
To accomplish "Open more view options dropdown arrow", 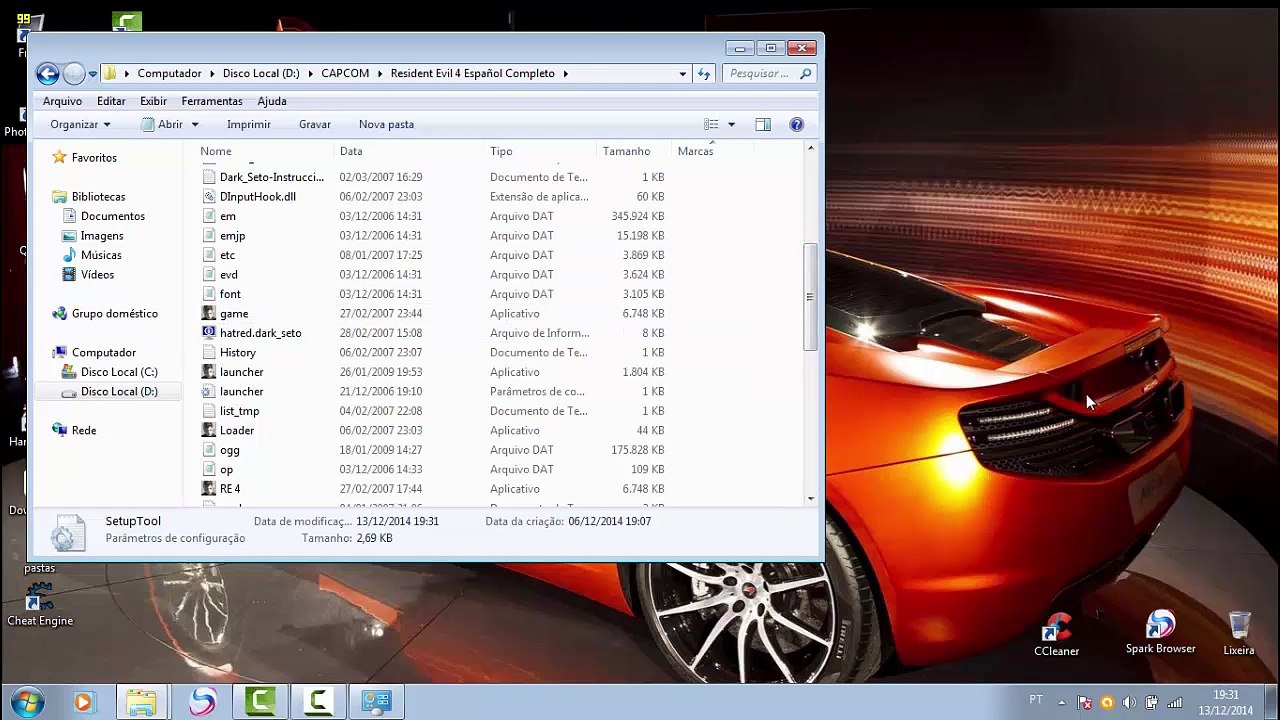I will [x=731, y=124].
